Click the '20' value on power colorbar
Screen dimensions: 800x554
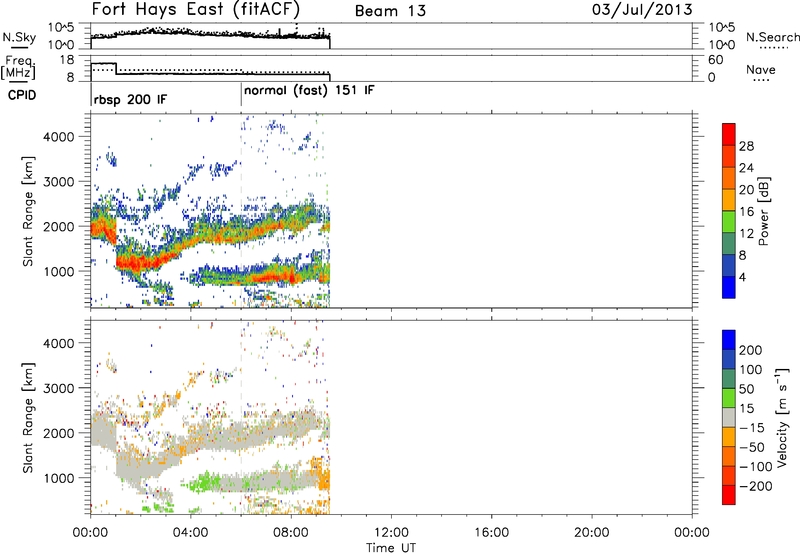(746, 190)
